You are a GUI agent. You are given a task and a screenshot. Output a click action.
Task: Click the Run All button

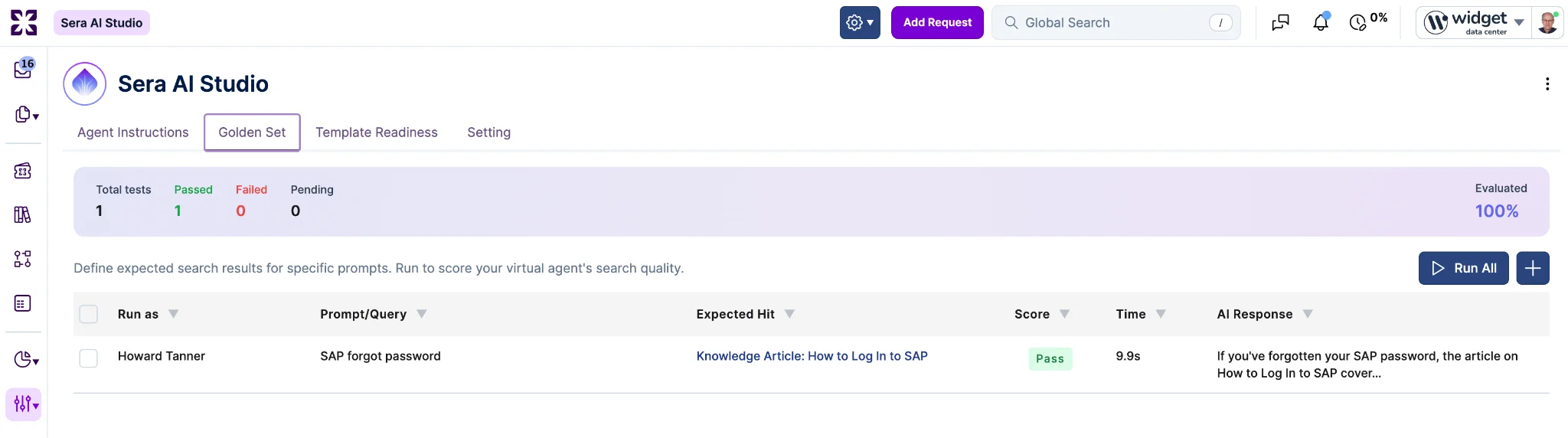point(1463,268)
